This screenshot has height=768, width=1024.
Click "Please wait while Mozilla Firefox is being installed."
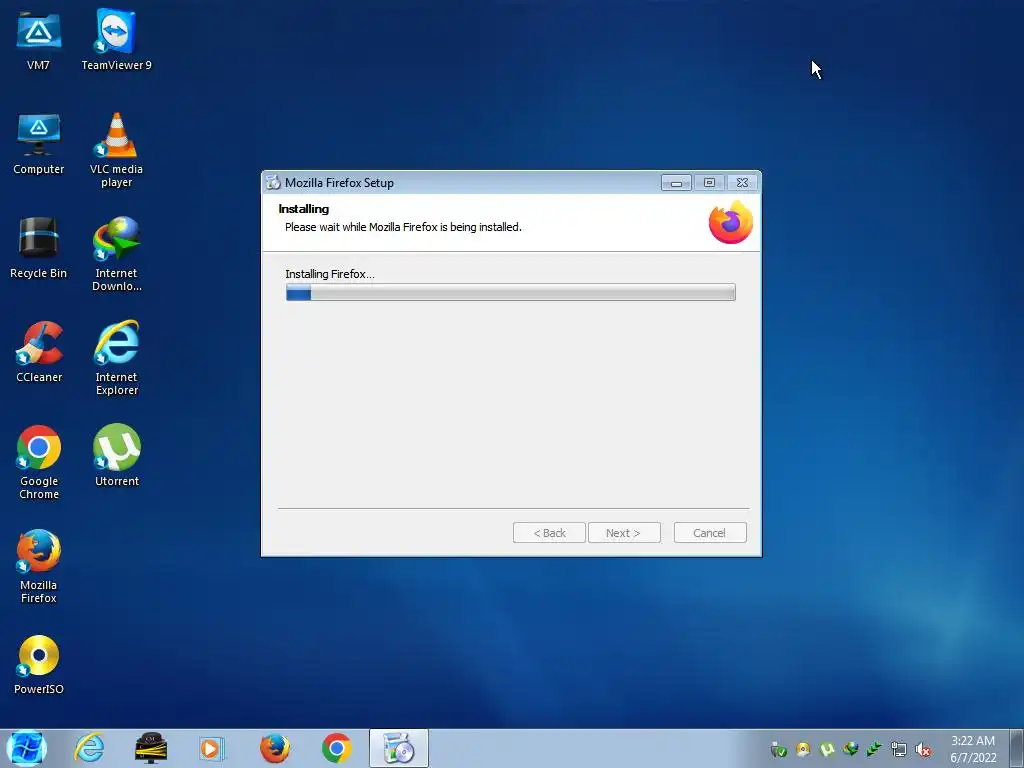click(x=403, y=227)
